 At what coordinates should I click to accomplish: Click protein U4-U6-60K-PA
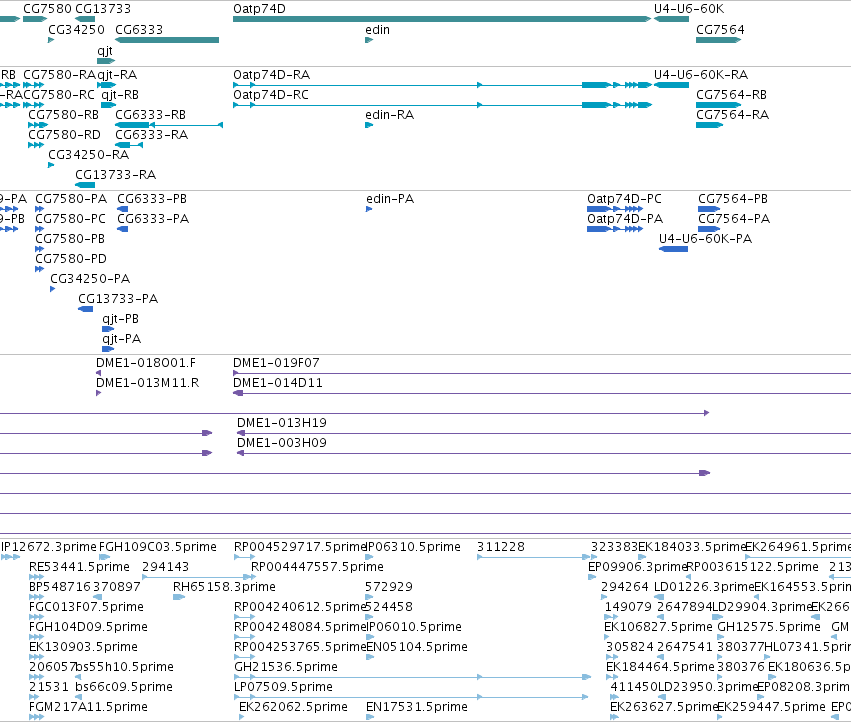[x=674, y=249]
